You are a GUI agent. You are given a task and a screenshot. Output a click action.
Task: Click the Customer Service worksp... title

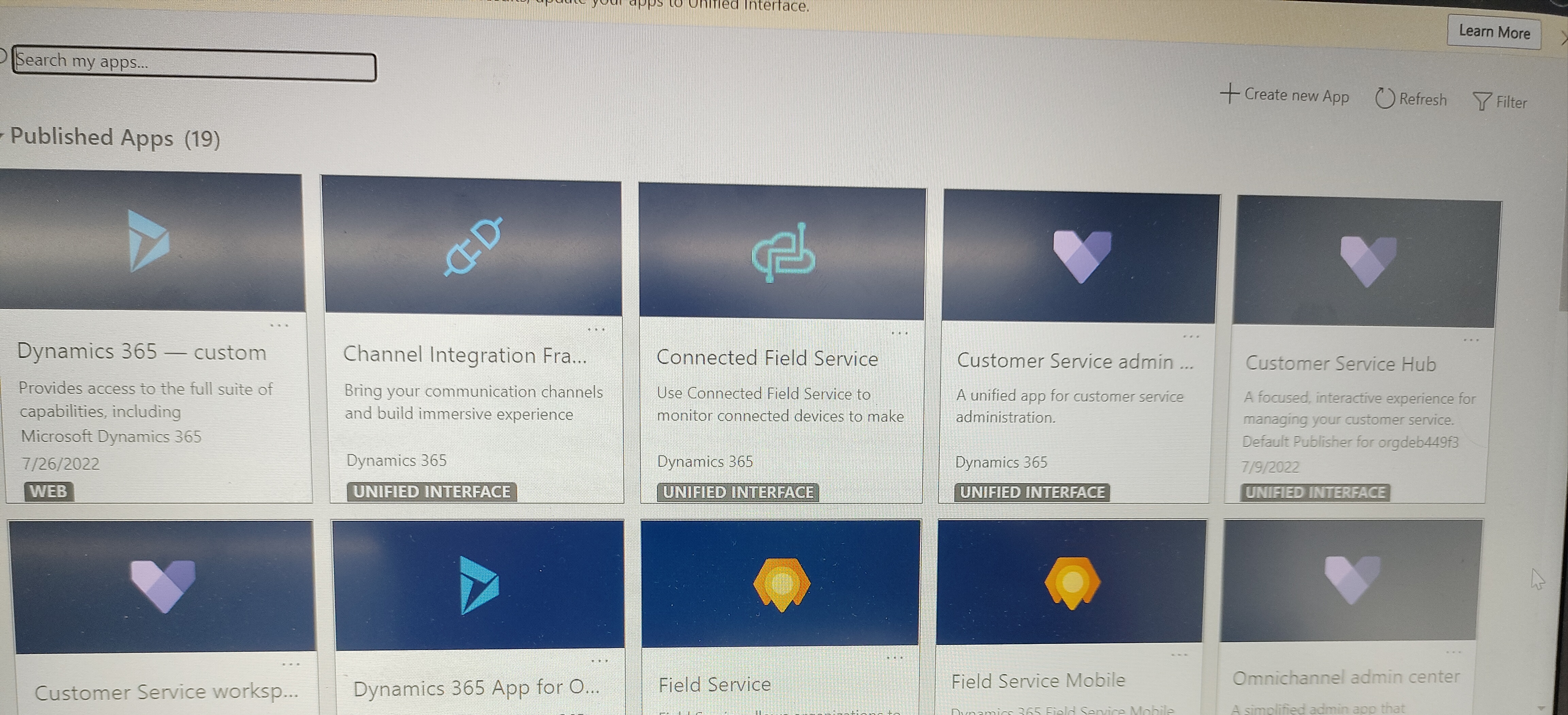pyautogui.click(x=167, y=693)
